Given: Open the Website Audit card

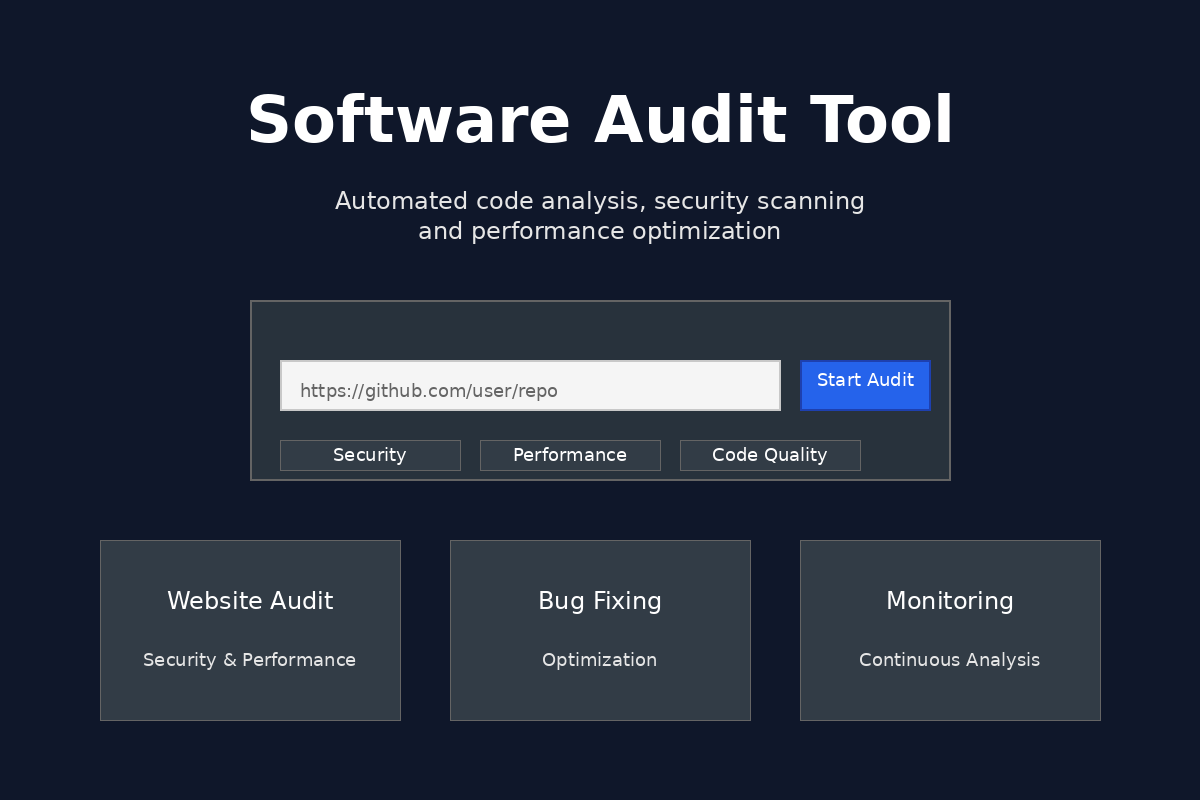Looking at the screenshot, I should [x=250, y=630].
